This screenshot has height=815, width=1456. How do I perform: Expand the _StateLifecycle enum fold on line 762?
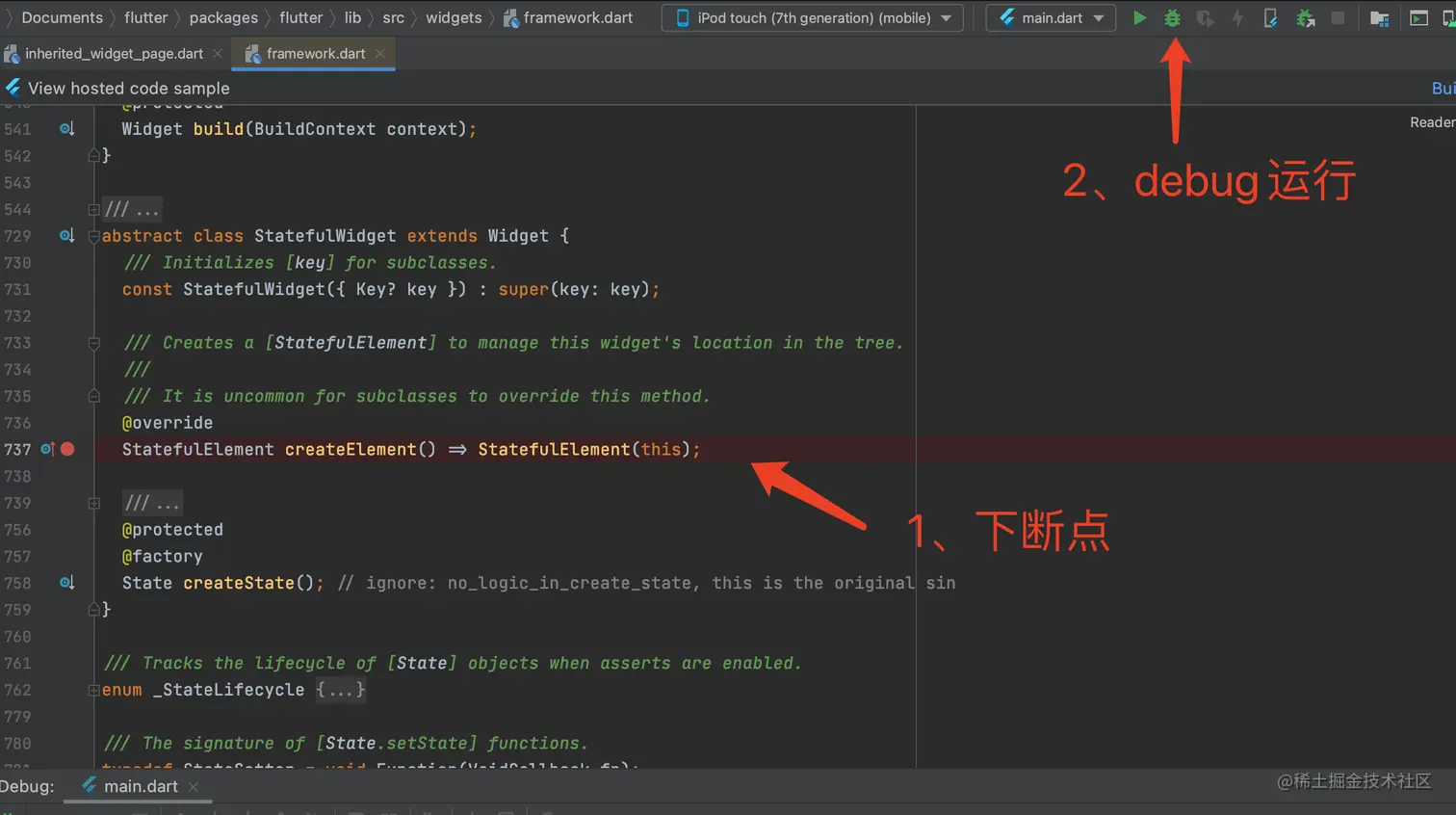click(93, 690)
